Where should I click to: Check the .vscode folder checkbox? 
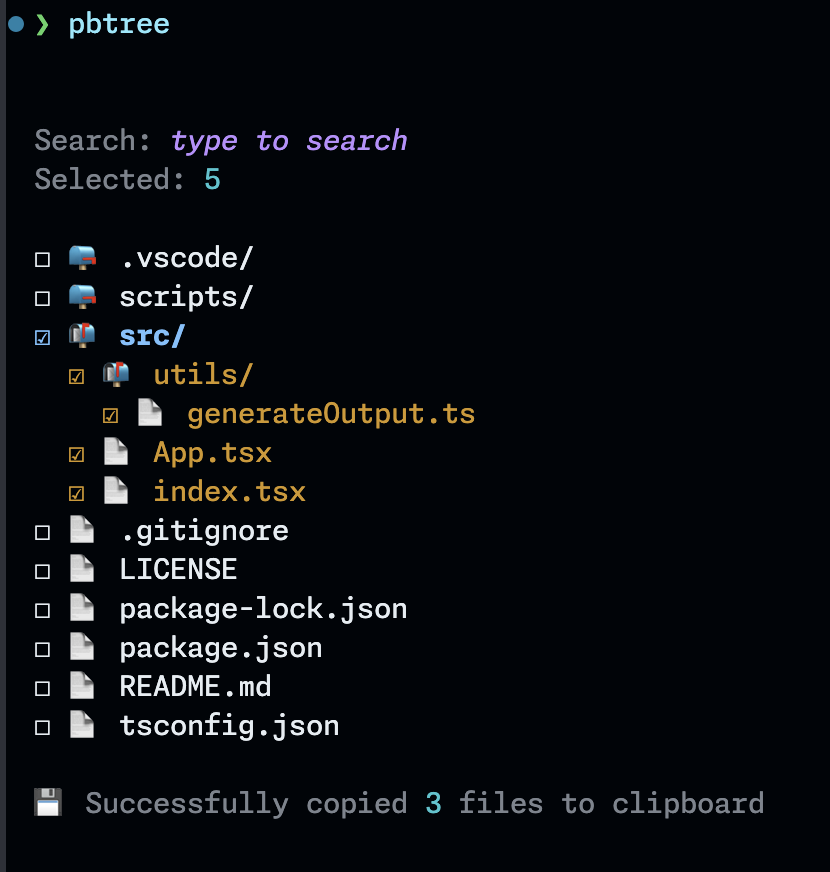[x=43, y=260]
